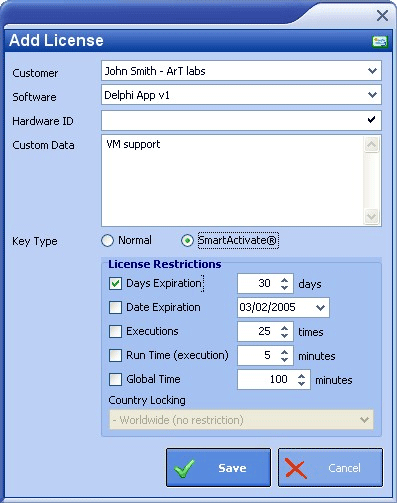The image size is (397, 503).
Task: Save the license
Action: 218,467
